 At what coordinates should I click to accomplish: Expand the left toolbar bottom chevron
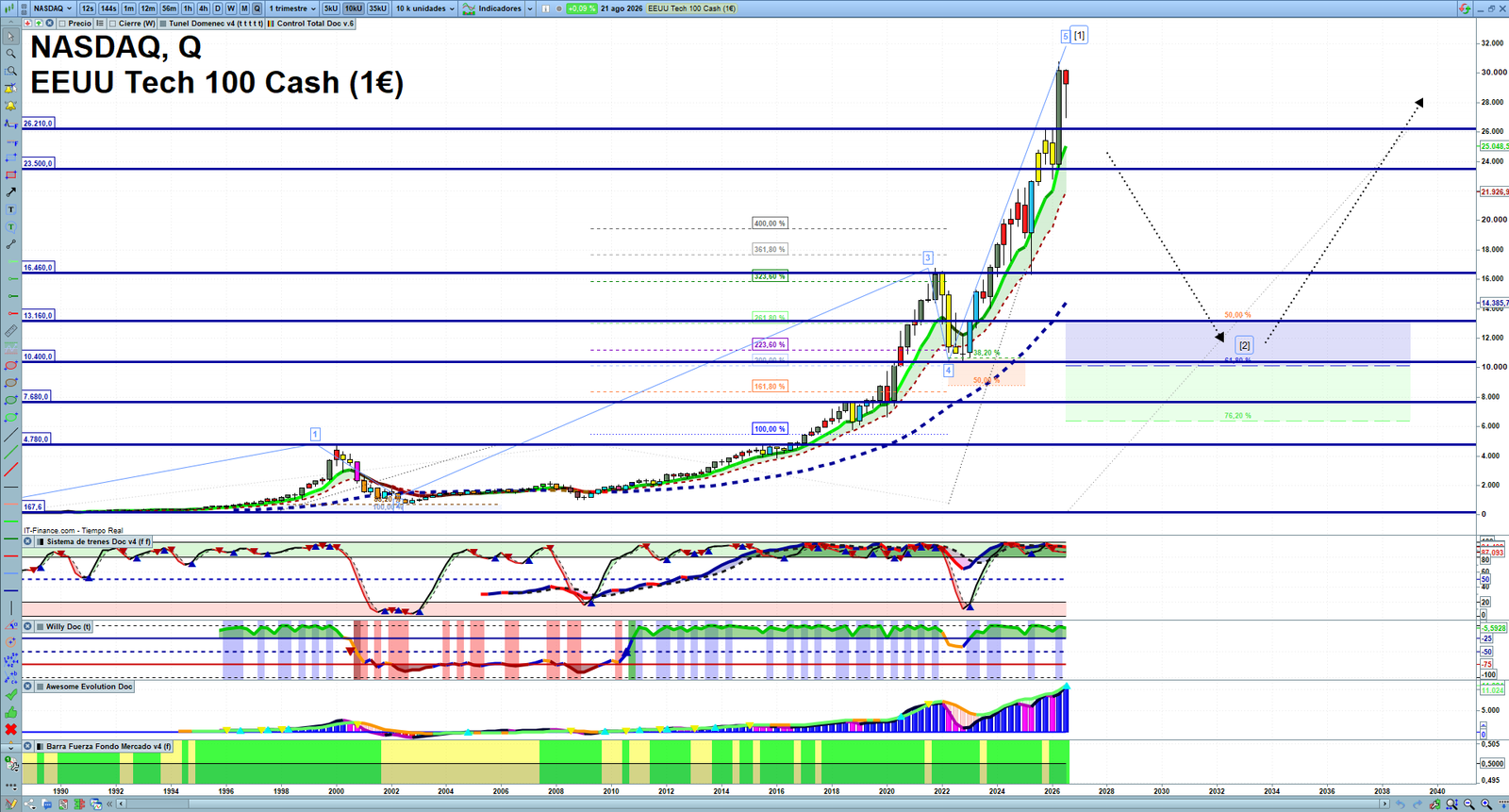point(10,747)
